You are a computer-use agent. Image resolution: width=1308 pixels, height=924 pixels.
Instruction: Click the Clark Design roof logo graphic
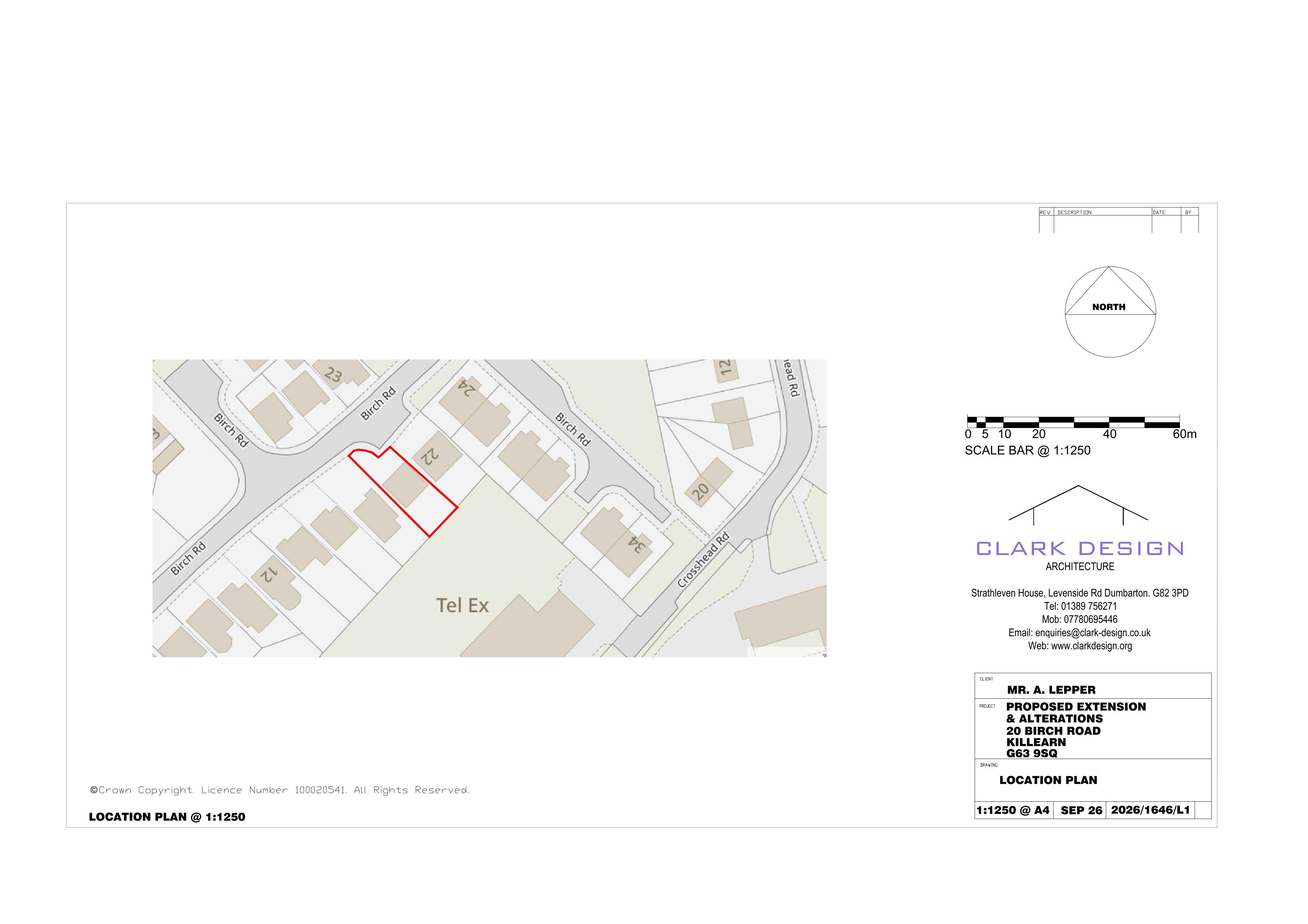pyautogui.click(x=1078, y=505)
